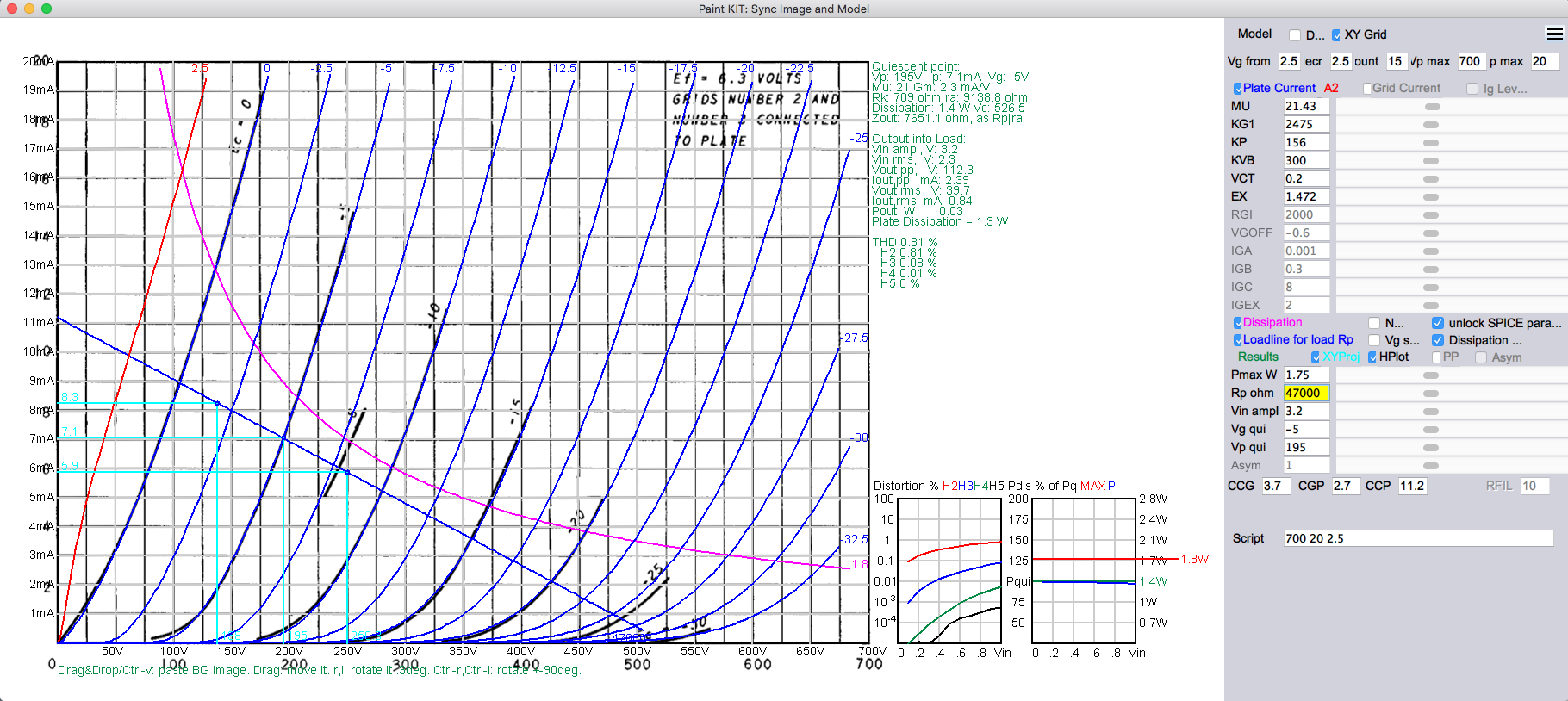This screenshot has width=1568, height=701.
Task: Click the Pmax W field 1.75
Action: click(x=1306, y=375)
